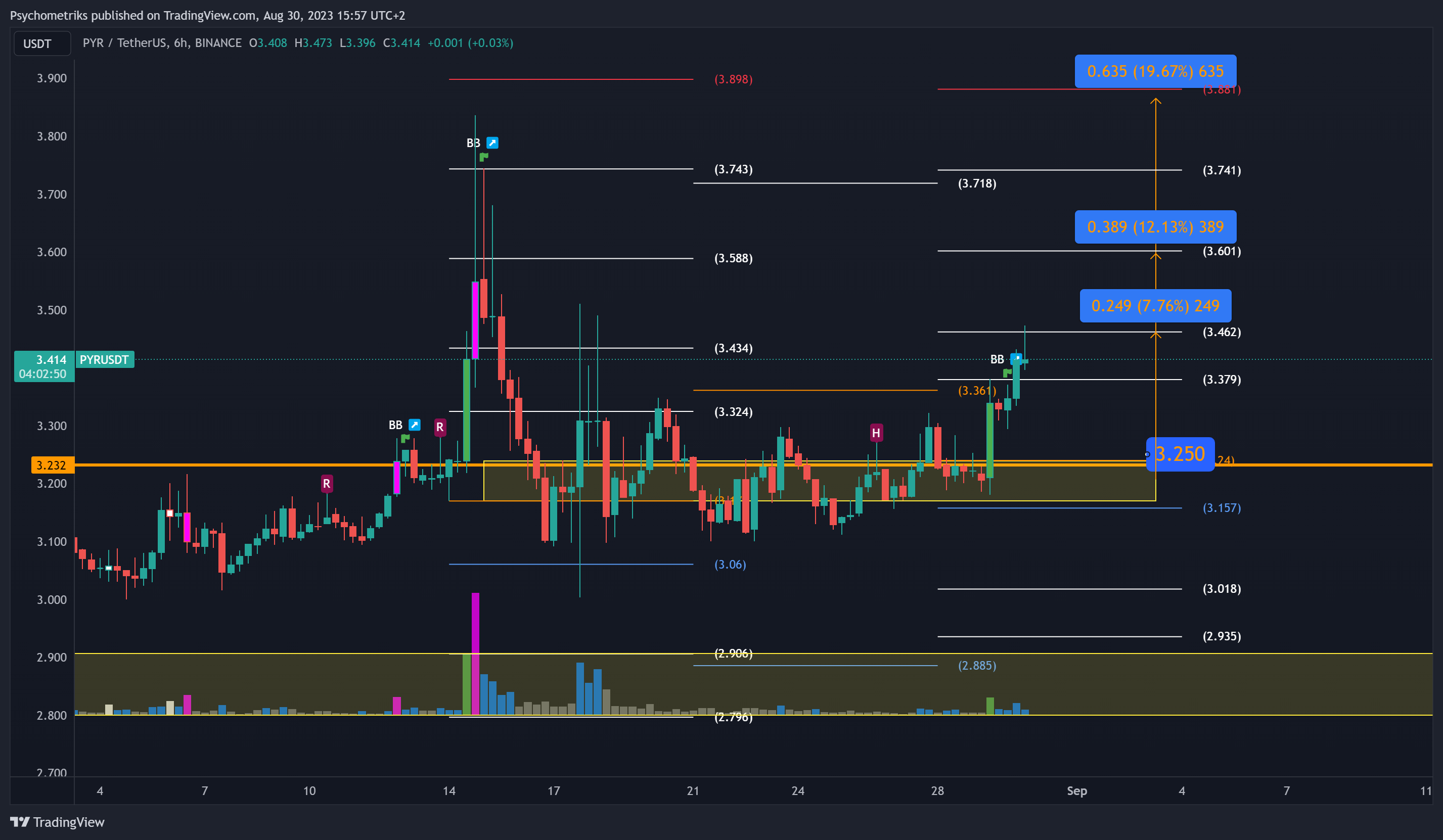Click the blue 3.250 price label
This screenshot has height=840, width=1443.
tap(1180, 454)
